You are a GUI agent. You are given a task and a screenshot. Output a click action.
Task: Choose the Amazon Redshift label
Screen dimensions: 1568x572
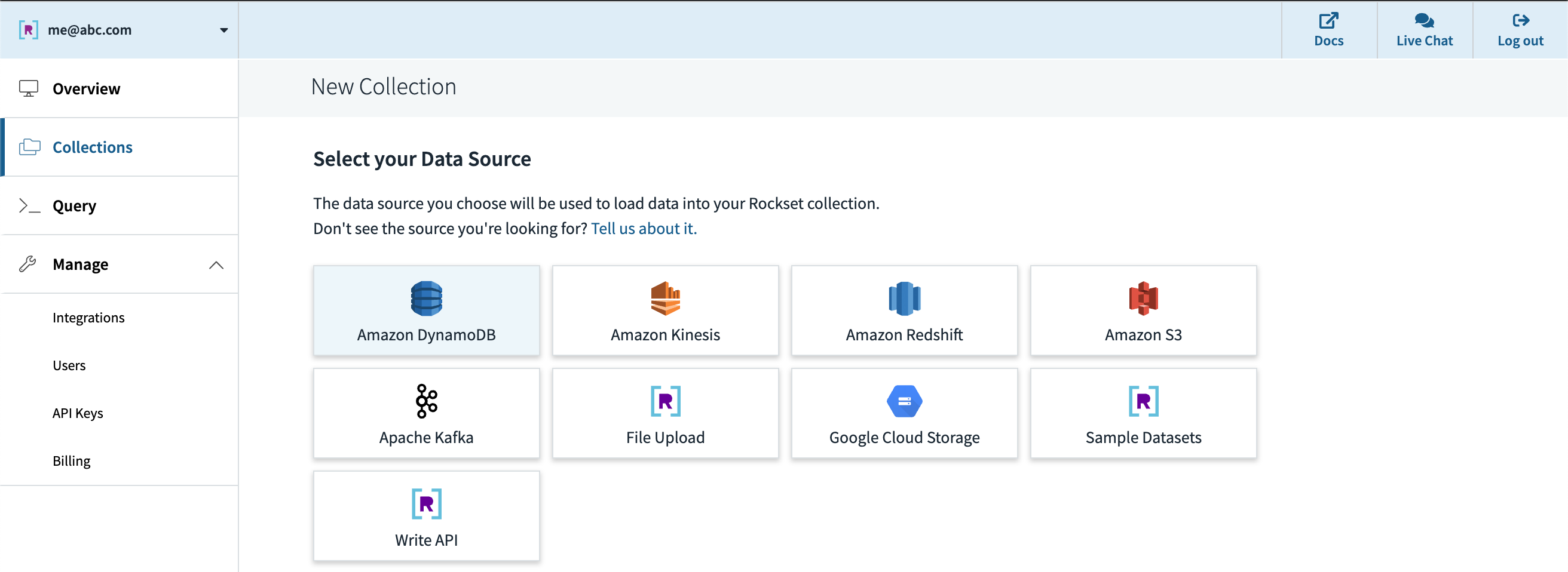[905, 335]
